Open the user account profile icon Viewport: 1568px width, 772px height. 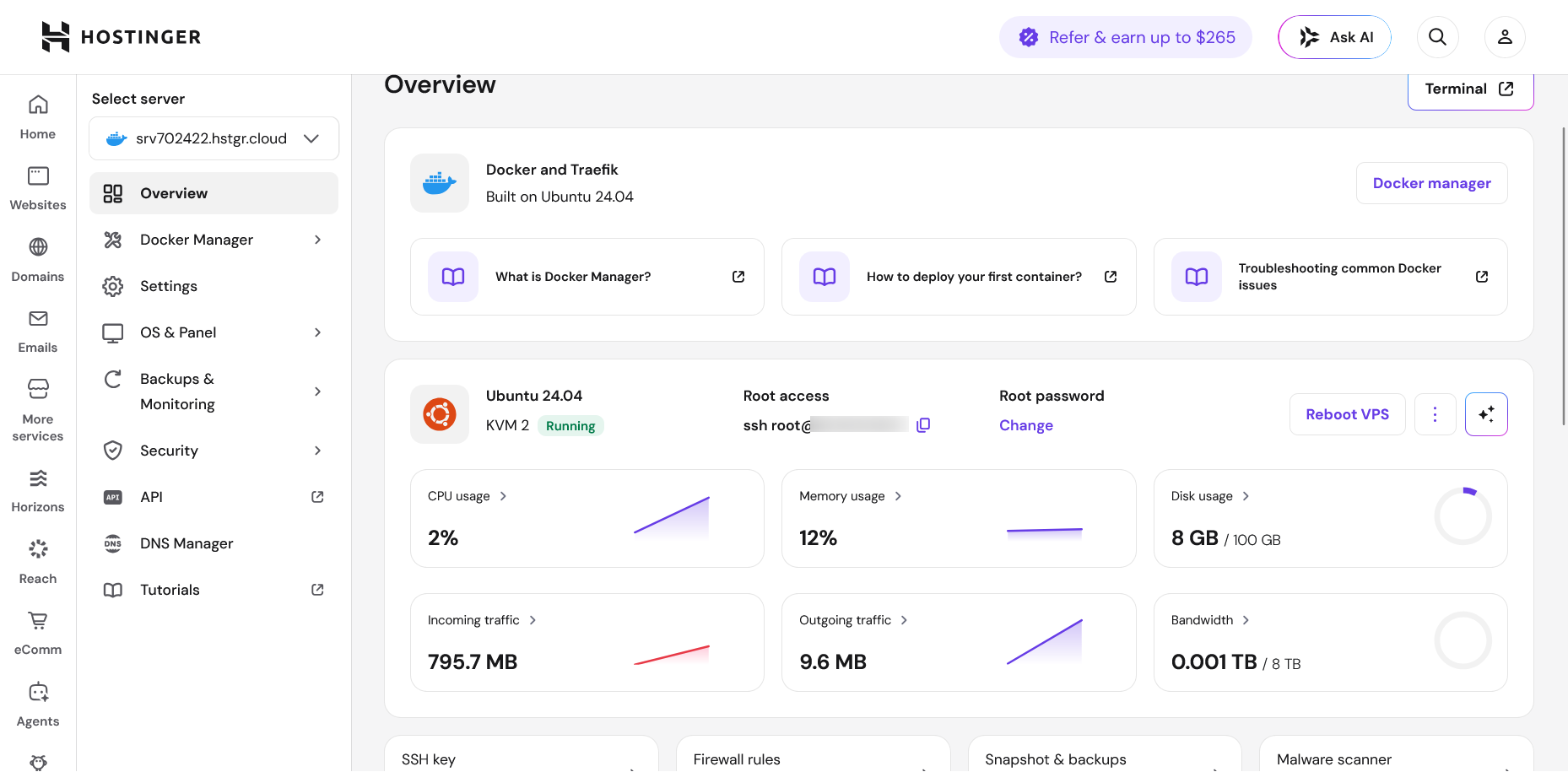1505,37
